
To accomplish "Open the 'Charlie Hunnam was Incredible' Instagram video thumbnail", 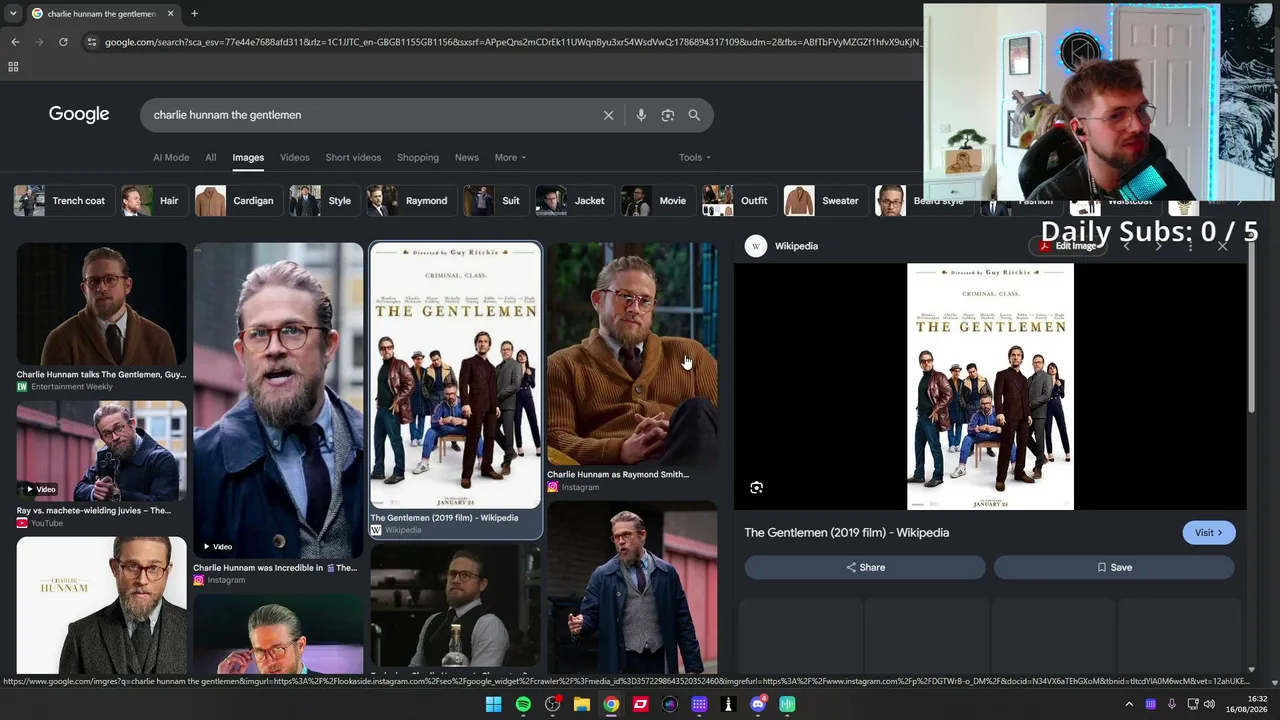I will (x=278, y=401).
